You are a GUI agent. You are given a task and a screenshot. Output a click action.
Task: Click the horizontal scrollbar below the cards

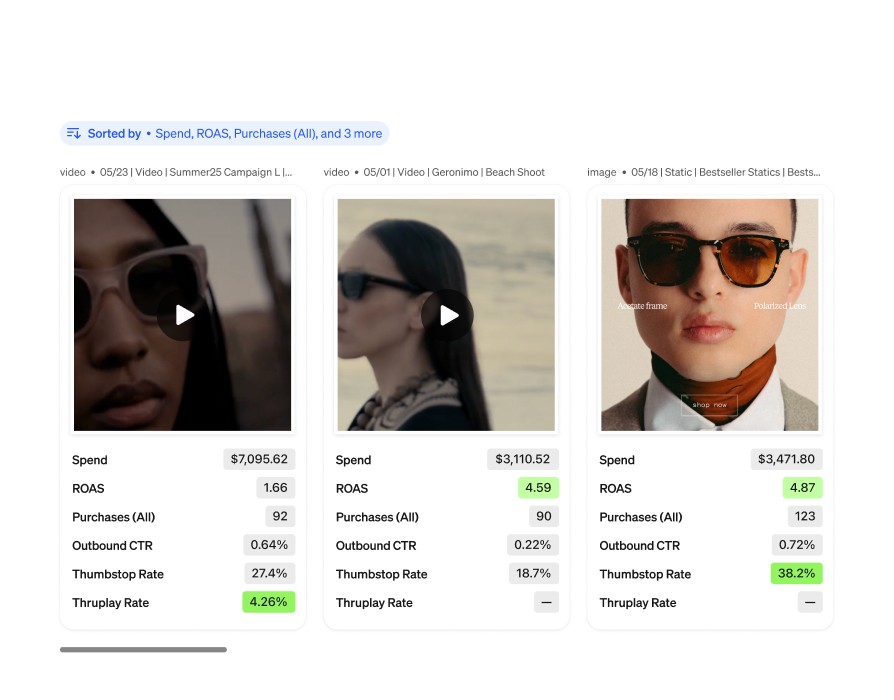(x=143, y=649)
